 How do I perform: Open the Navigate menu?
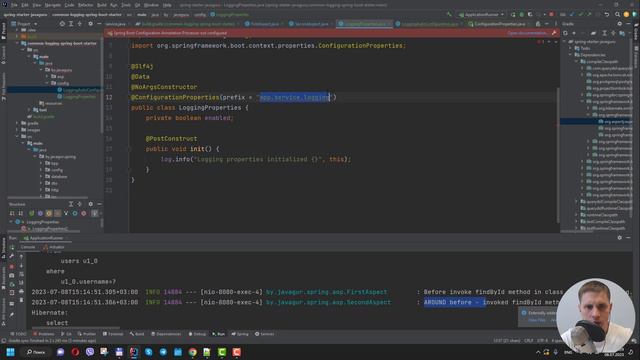tap(53, 5)
